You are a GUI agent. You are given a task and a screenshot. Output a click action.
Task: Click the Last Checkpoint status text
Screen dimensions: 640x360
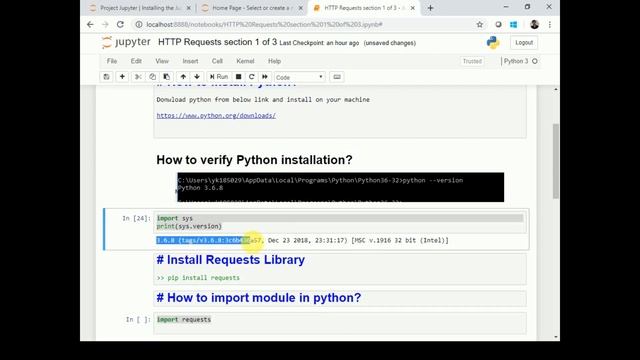319,43
